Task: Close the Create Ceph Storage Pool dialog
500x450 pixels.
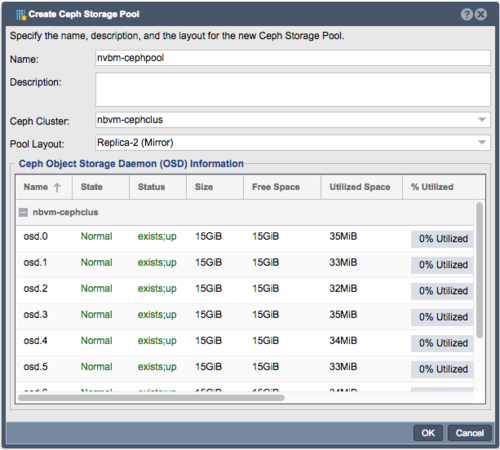Action: click(481, 14)
